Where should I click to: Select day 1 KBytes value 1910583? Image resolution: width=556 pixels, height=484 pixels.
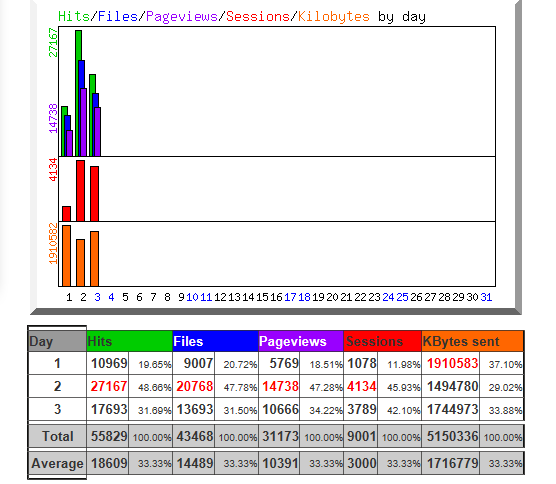click(x=452, y=363)
